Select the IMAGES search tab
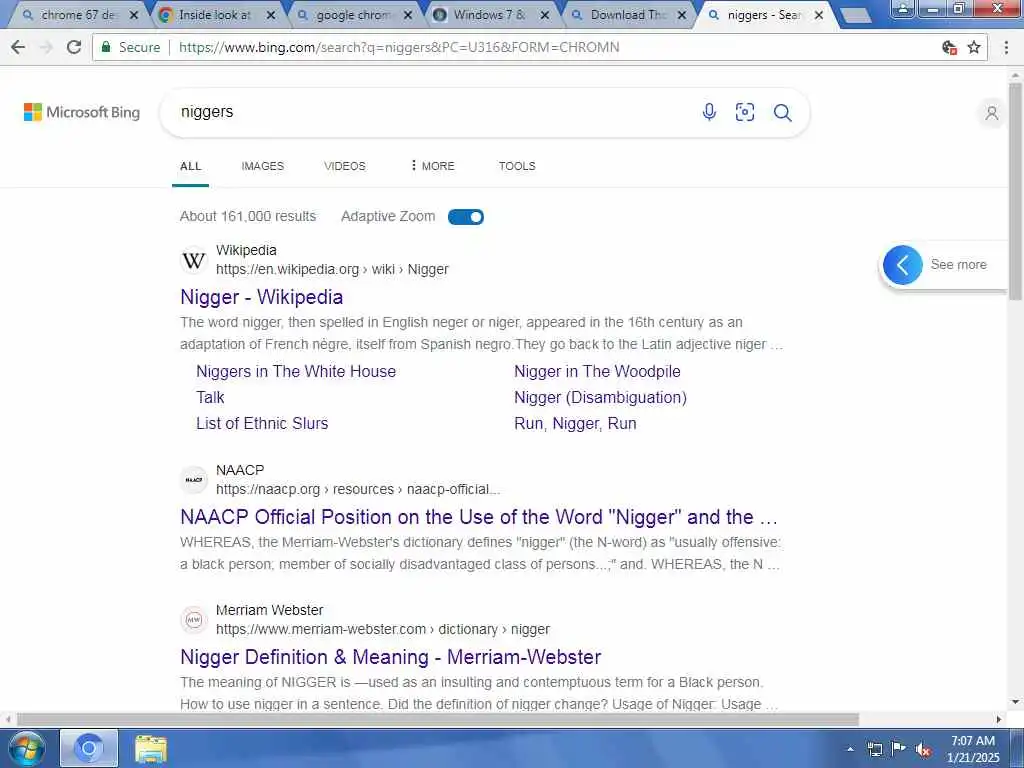 click(x=263, y=166)
